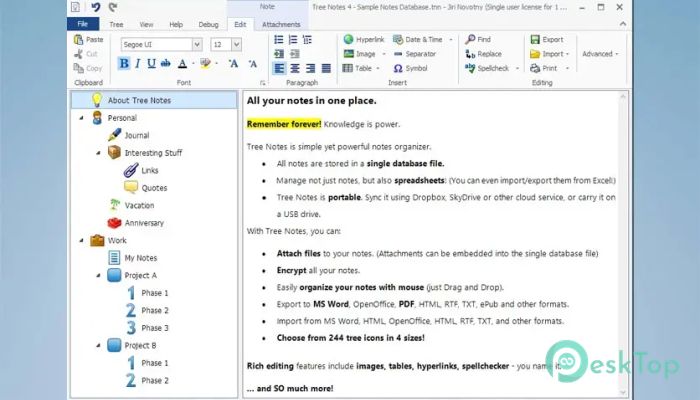The image size is (700, 400).
Task: Collapse the Project A node
Action: [98, 275]
